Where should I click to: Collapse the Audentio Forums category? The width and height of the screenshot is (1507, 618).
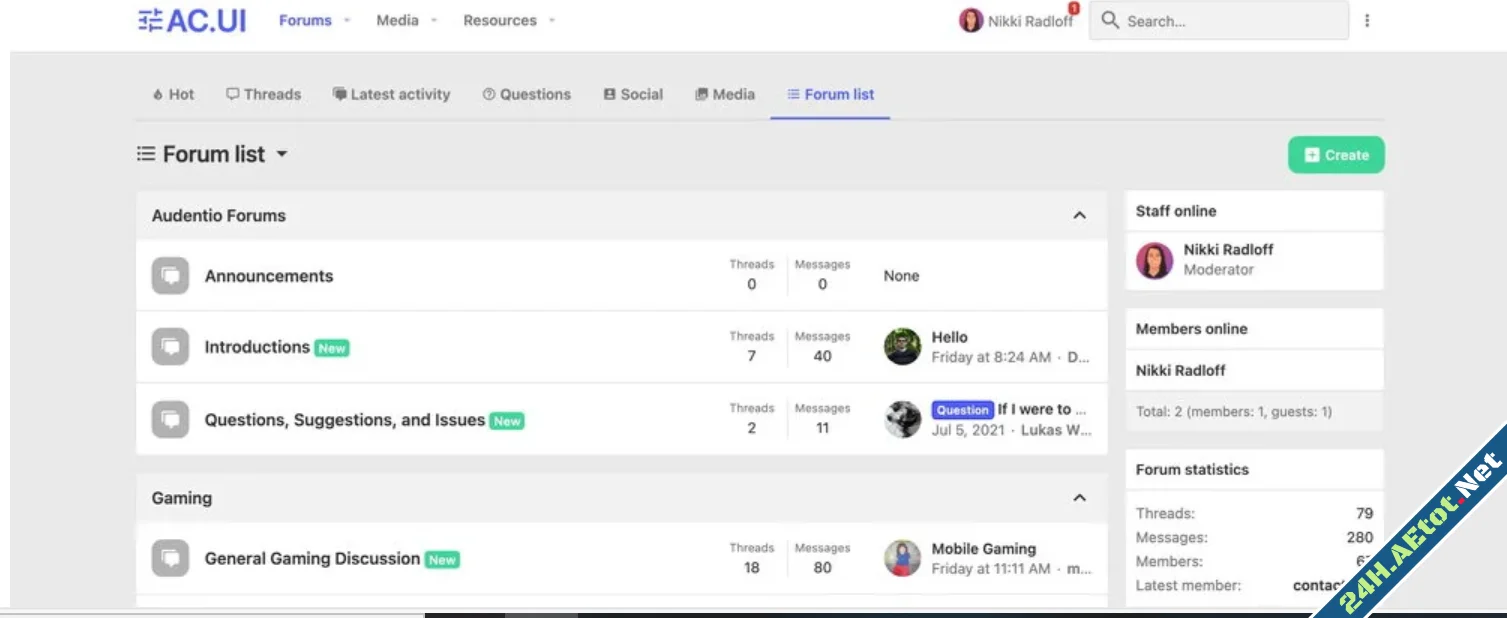(x=1079, y=216)
